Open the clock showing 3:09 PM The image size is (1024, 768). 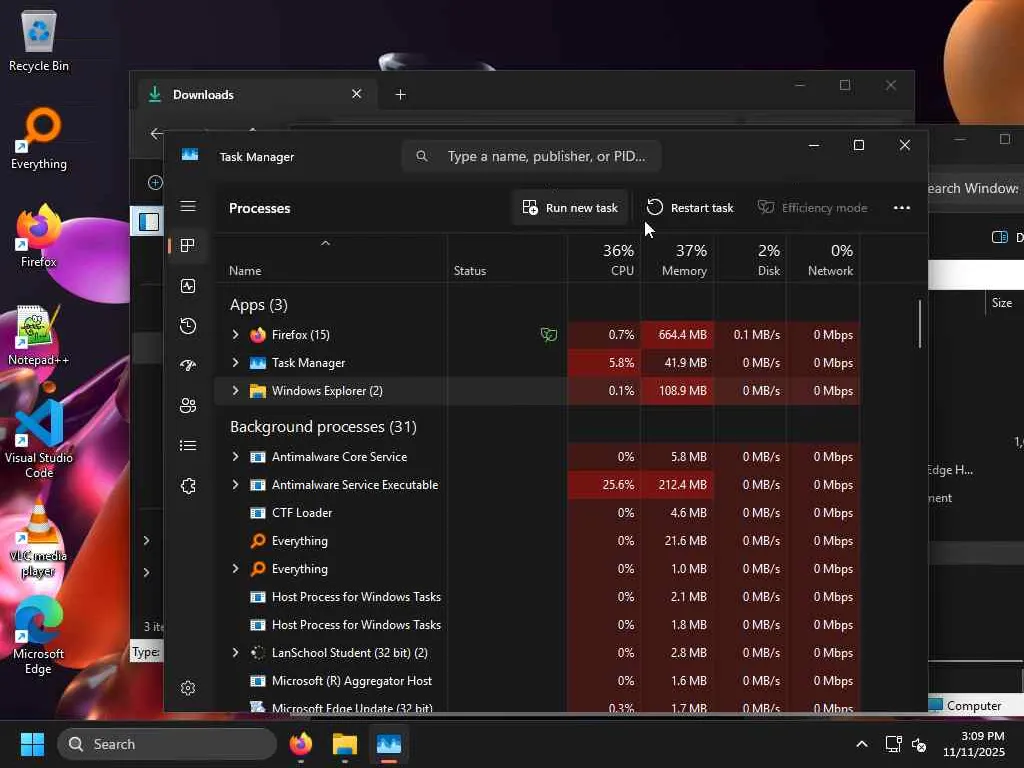coord(973,744)
